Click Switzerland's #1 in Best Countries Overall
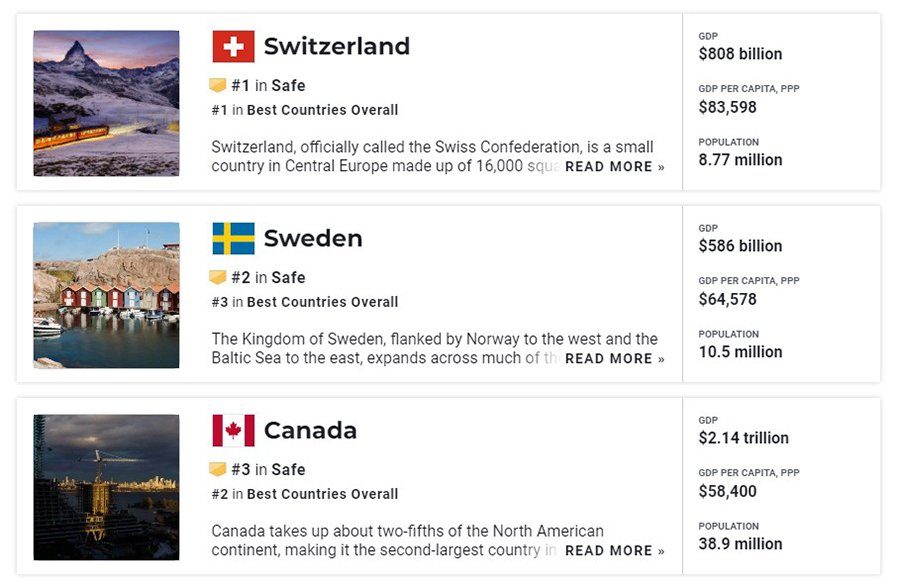Image resolution: width=900 pixels, height=587 pixels. tap(305, 110)
